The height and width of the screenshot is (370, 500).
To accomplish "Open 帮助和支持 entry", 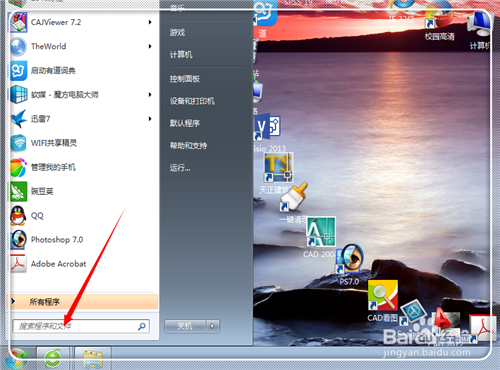I will pyautogui.click(x=188, y=146).
